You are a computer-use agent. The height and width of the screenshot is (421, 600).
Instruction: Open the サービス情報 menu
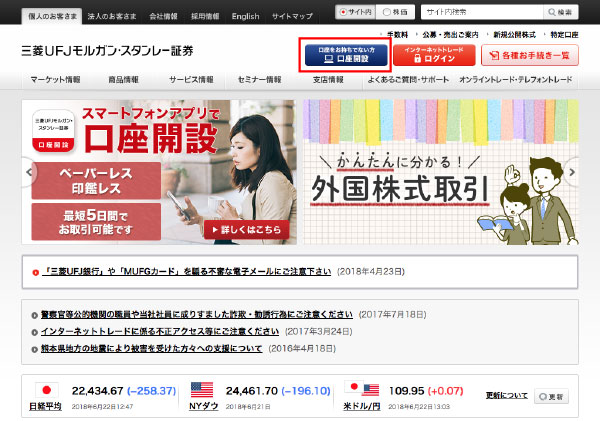point(191,80)
